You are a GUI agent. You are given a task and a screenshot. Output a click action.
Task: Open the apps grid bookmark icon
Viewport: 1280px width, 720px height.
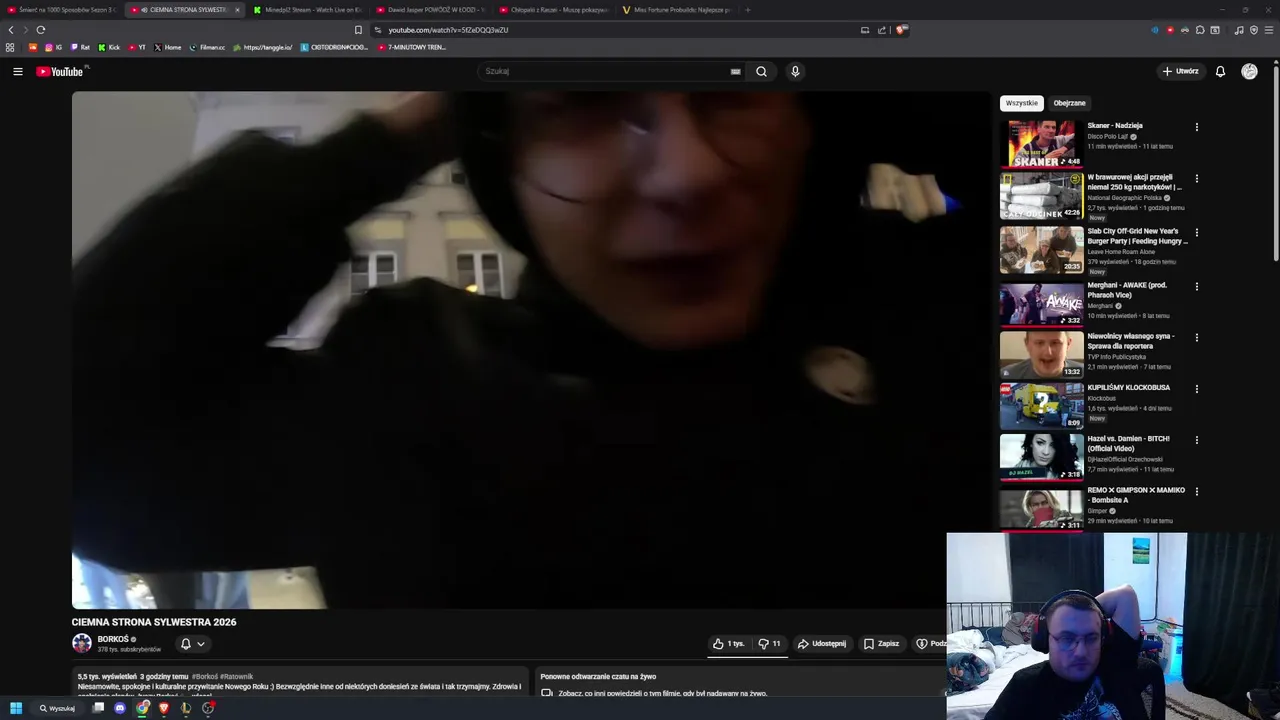[10, 47]
